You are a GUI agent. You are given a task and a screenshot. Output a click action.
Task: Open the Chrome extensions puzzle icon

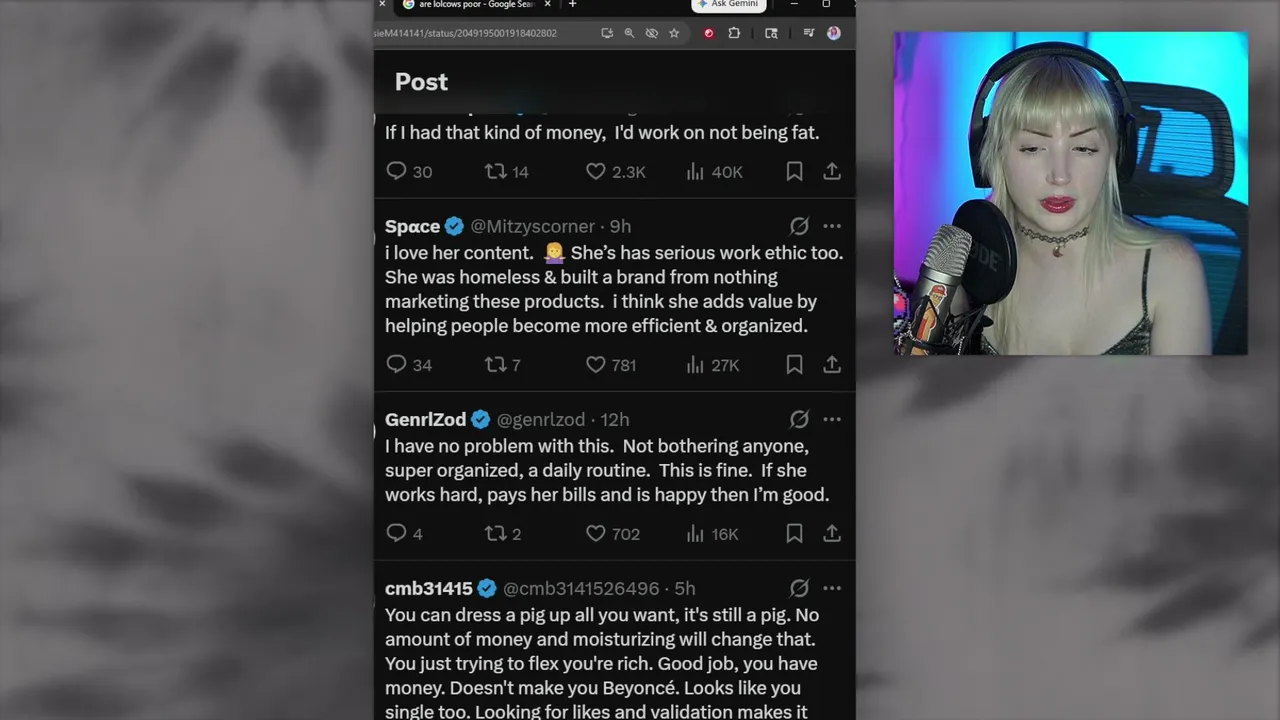(734, 33)
